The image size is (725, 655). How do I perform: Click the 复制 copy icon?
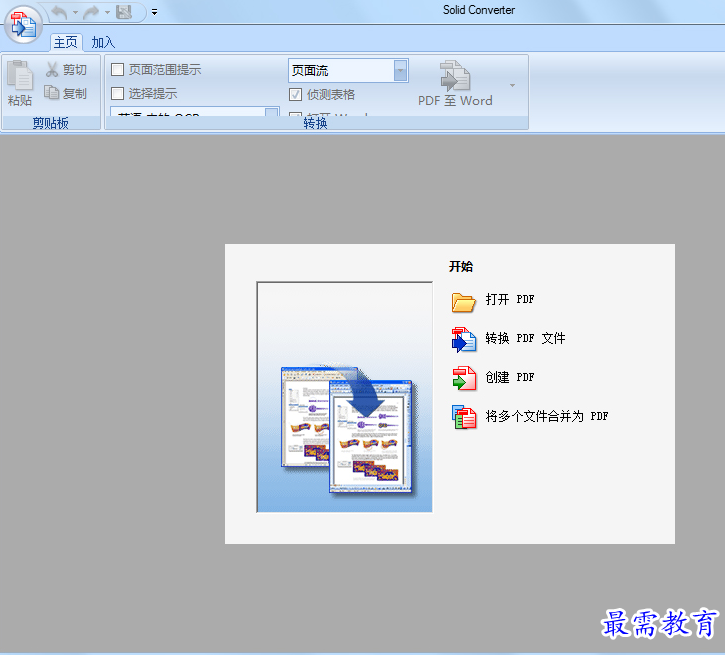(x=51, y=92)
